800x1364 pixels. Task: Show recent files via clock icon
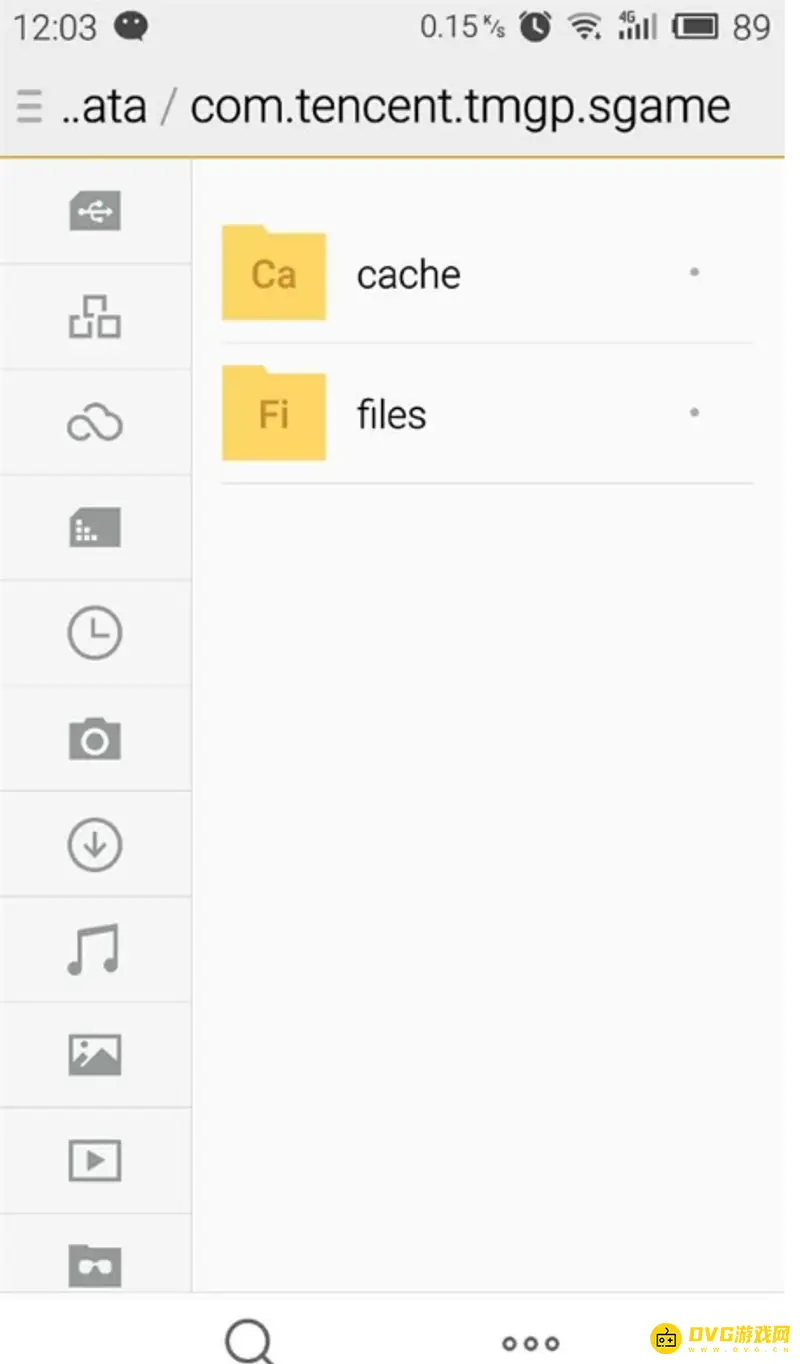(x=95, y=634)
